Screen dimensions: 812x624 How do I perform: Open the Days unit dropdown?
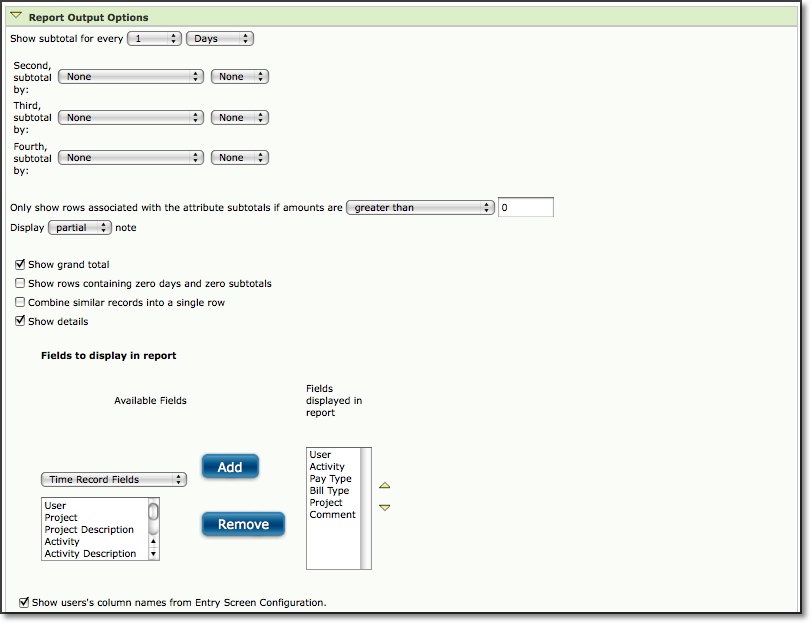point(220,38)
